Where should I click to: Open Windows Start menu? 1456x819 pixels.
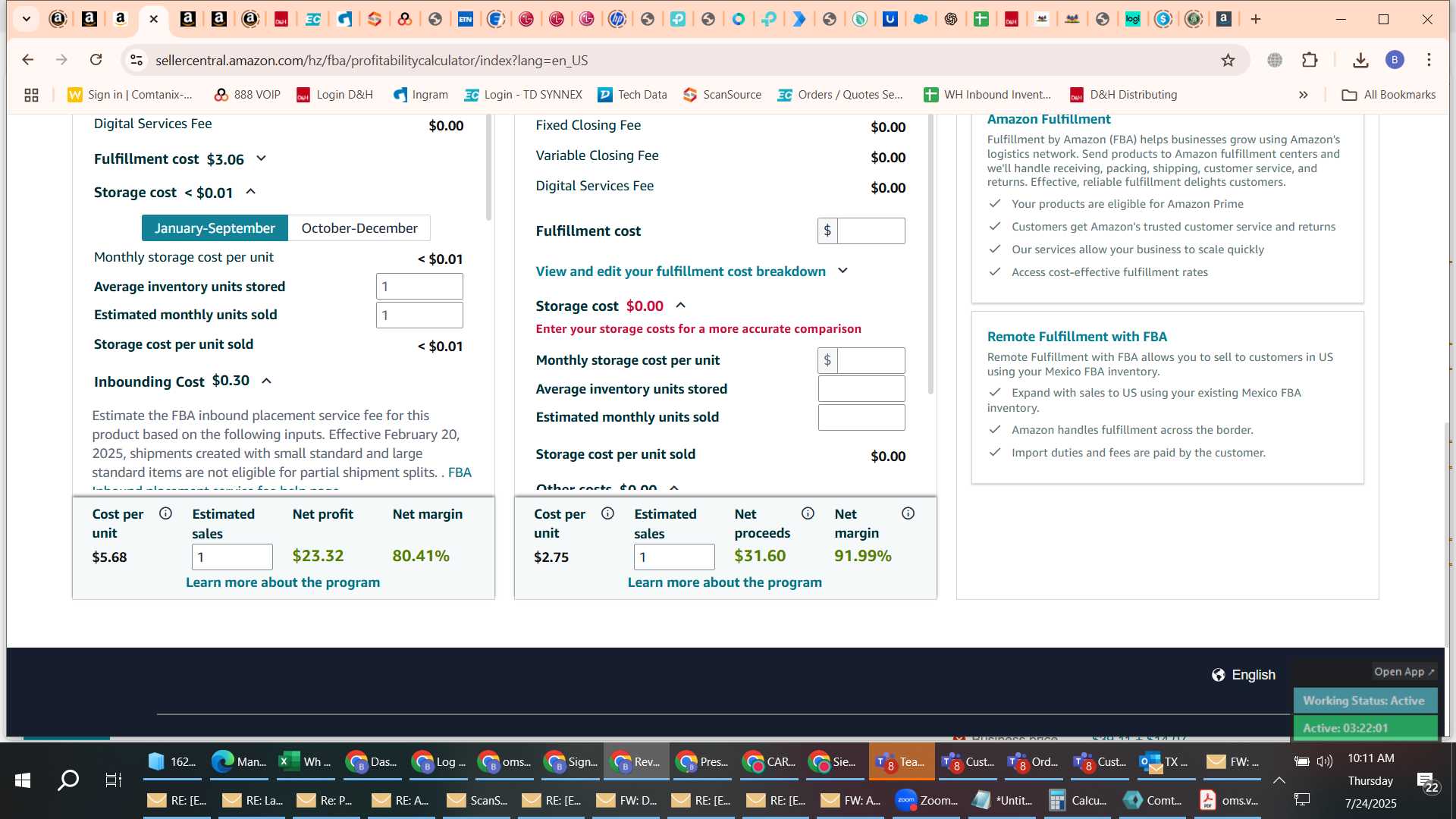pyautogui.click(x=23, y=780)
